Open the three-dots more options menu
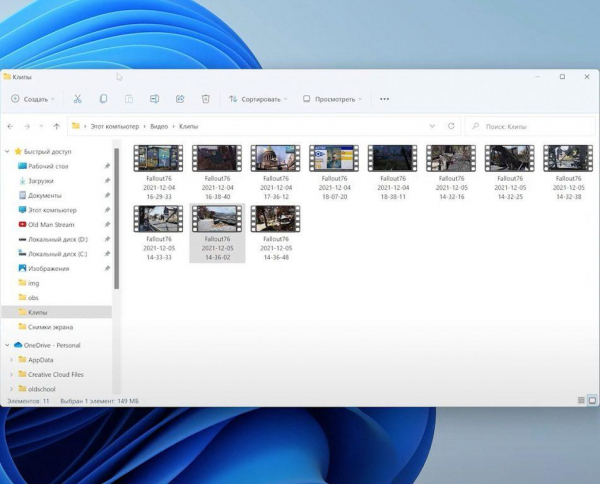The height and width of the screenshot is (484, 600). tap(384, 99)
